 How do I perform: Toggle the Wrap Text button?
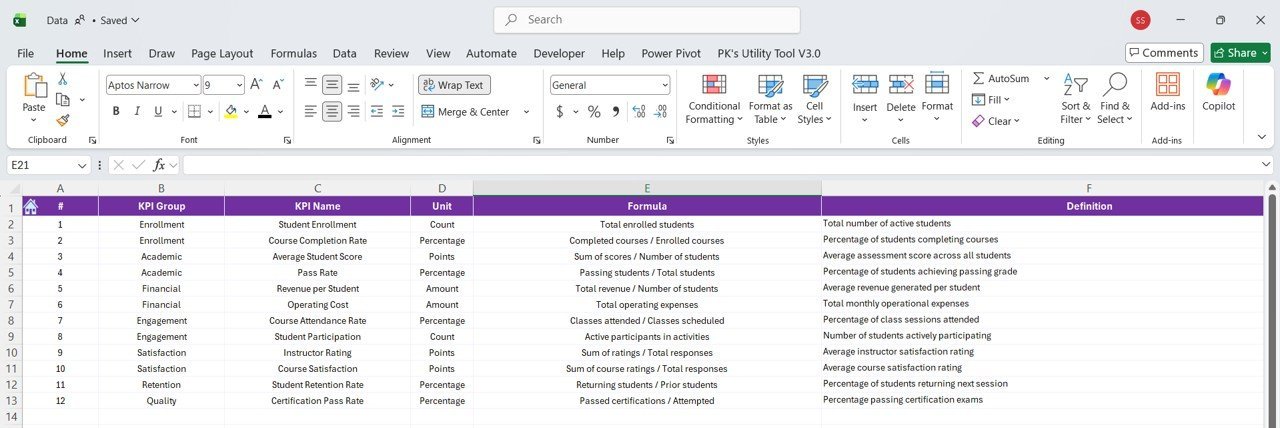(454, 85)
